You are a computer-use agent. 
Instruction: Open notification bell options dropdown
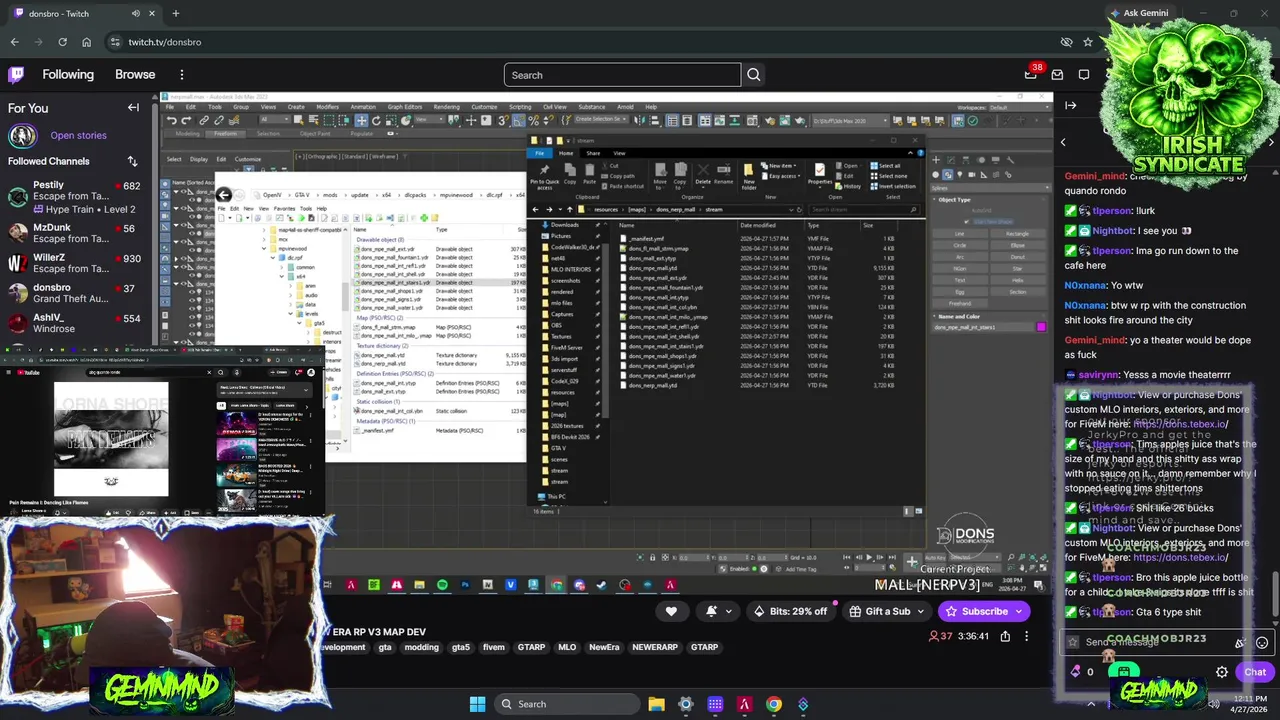click(x=728, y=611)
